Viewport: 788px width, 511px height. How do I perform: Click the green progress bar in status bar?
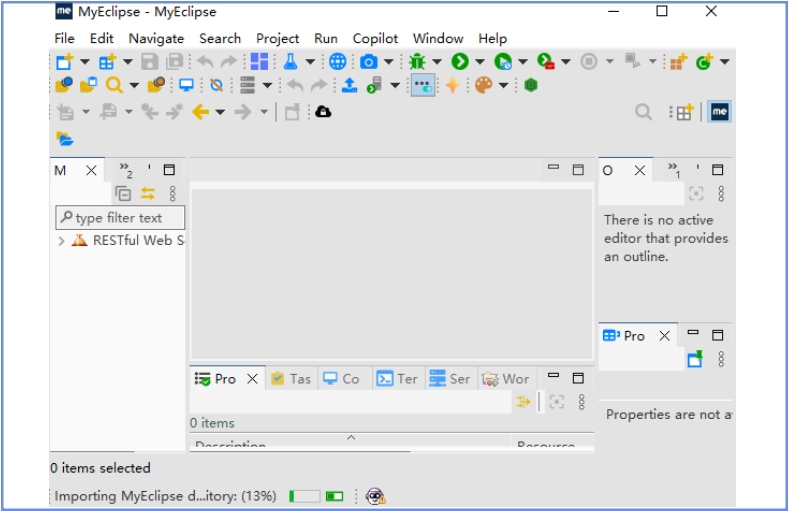point(305,496)
